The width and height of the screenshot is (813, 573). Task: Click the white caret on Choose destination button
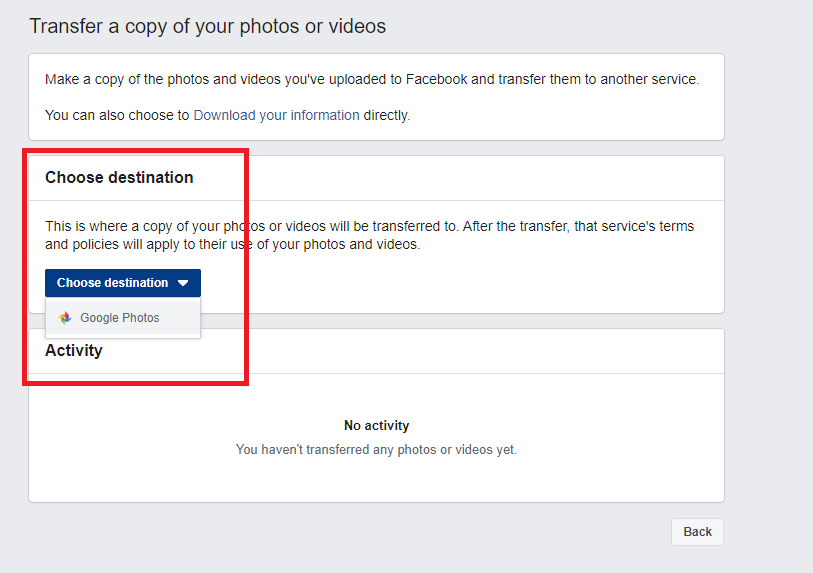183,283
